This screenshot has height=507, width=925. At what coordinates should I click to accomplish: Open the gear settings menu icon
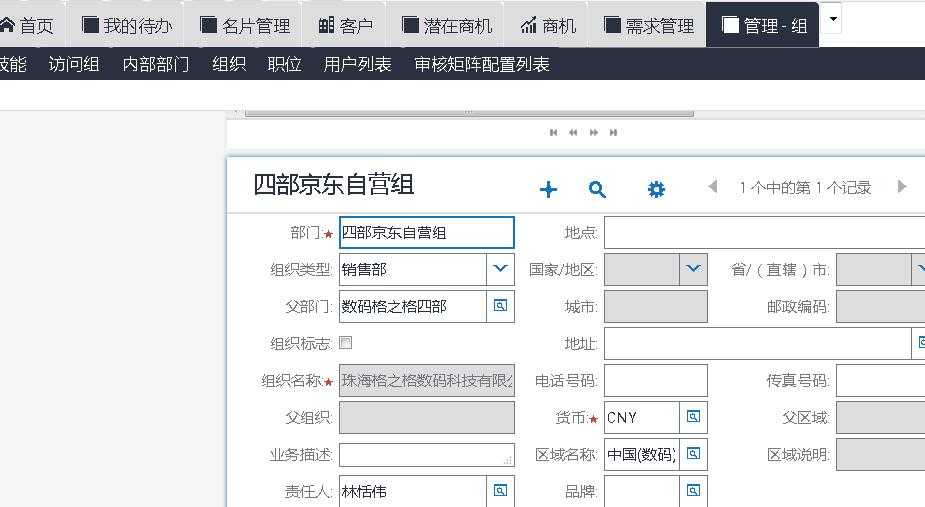tap(656, 189)
